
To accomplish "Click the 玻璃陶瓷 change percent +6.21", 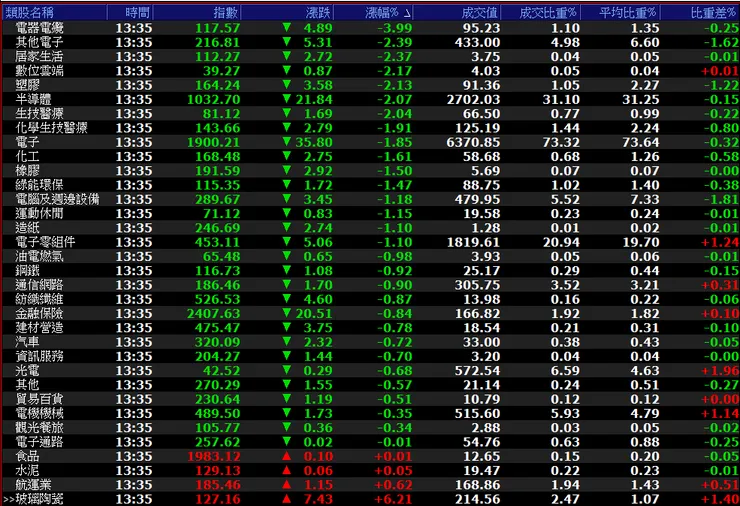I will (393, 499).
